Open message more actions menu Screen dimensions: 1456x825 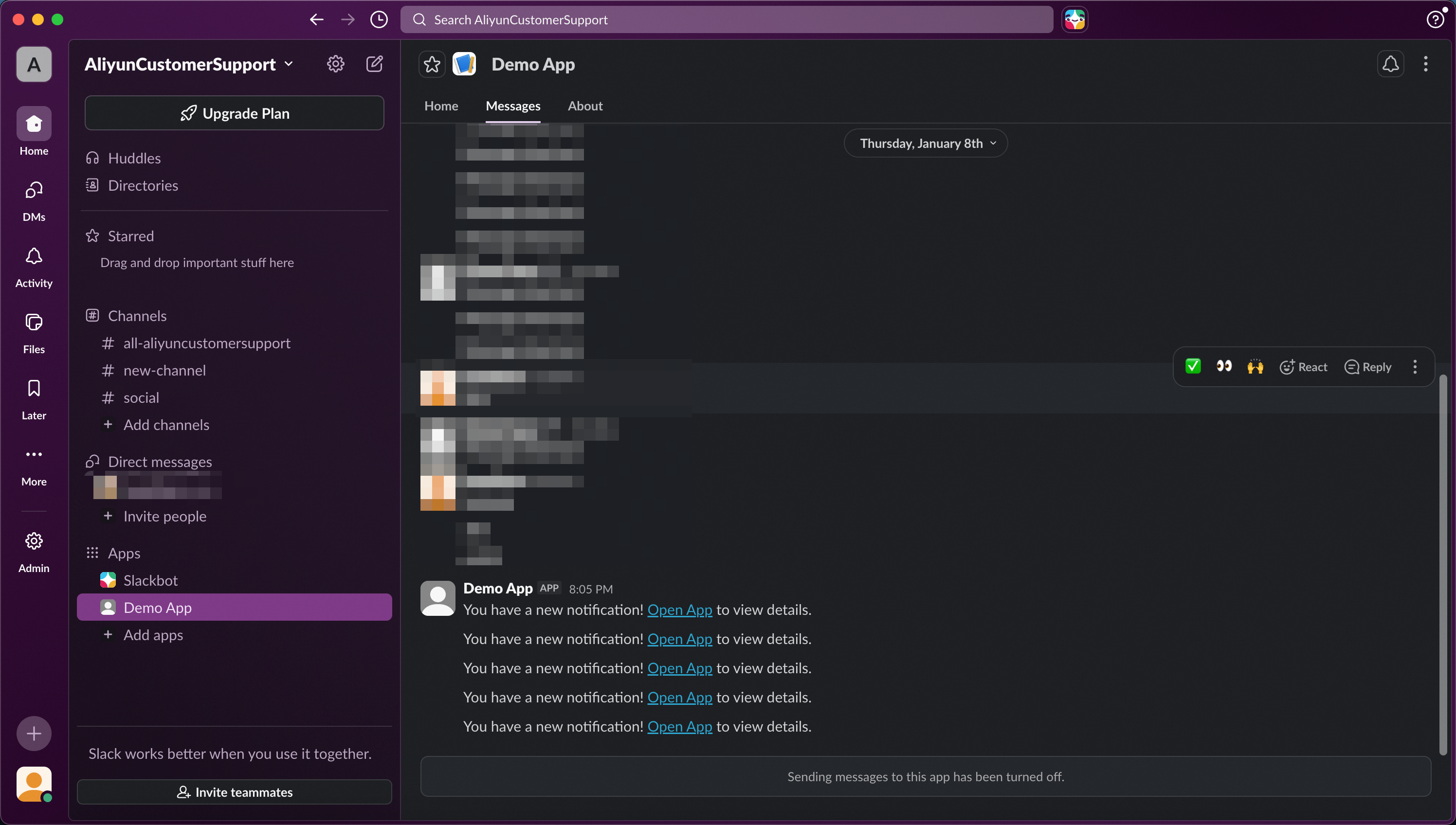[x=1415, y=367]
